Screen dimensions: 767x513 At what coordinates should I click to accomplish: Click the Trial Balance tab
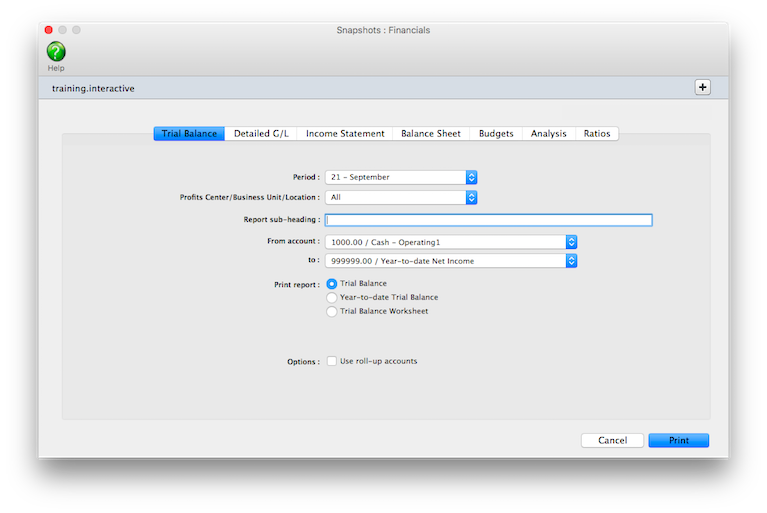[189, 134]
